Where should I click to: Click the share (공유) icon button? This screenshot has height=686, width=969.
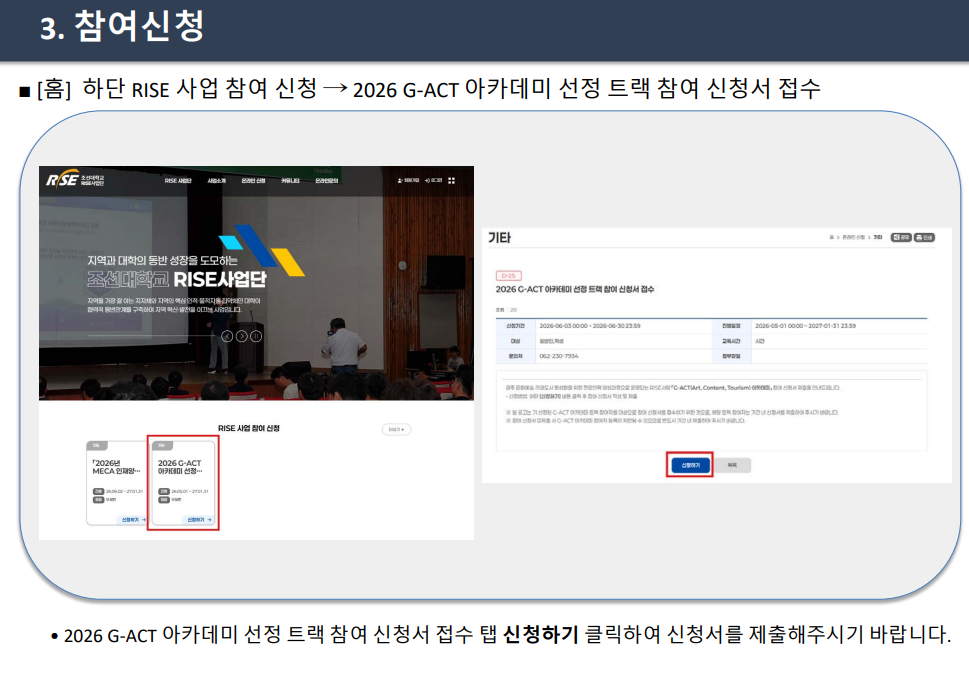[901, 237]
